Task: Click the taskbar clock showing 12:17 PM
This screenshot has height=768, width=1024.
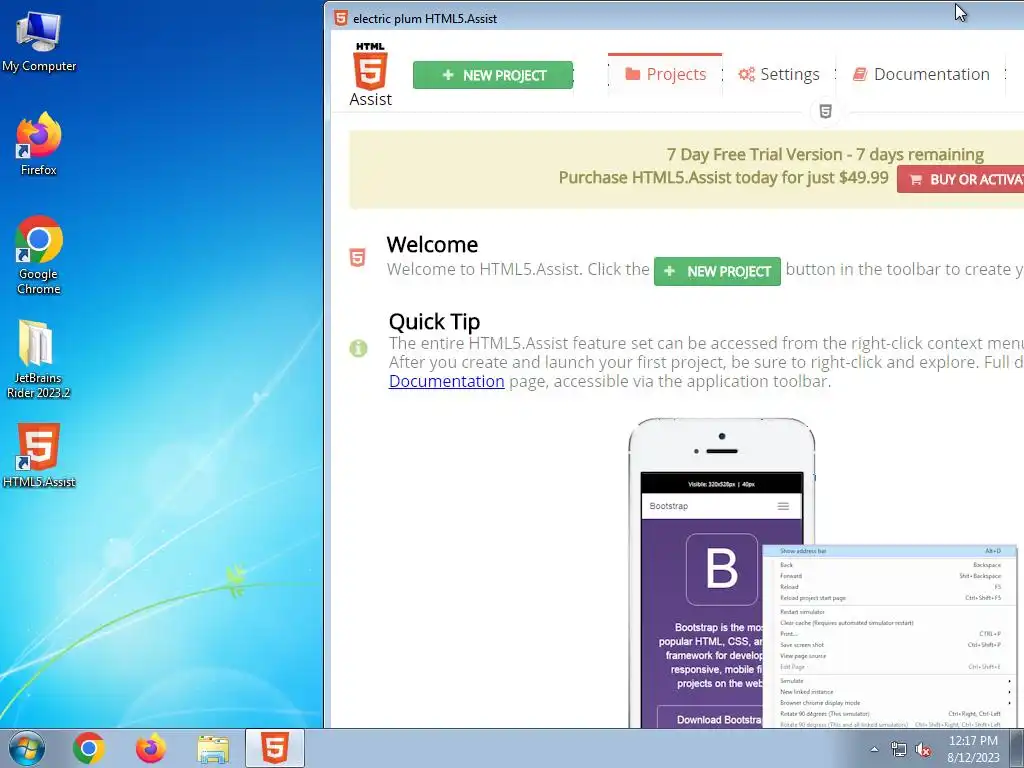Action: pos(973,749)
